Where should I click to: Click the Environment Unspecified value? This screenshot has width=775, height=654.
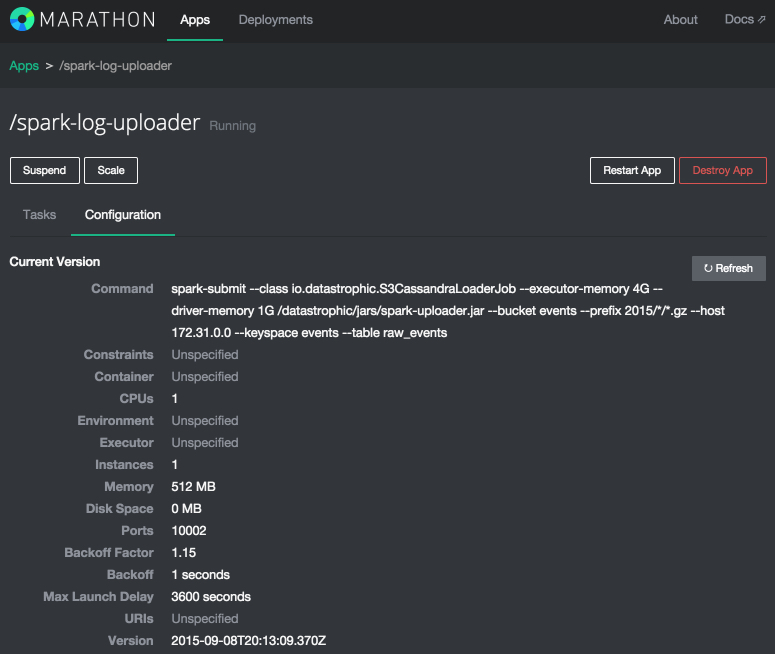tap(205, 421)
